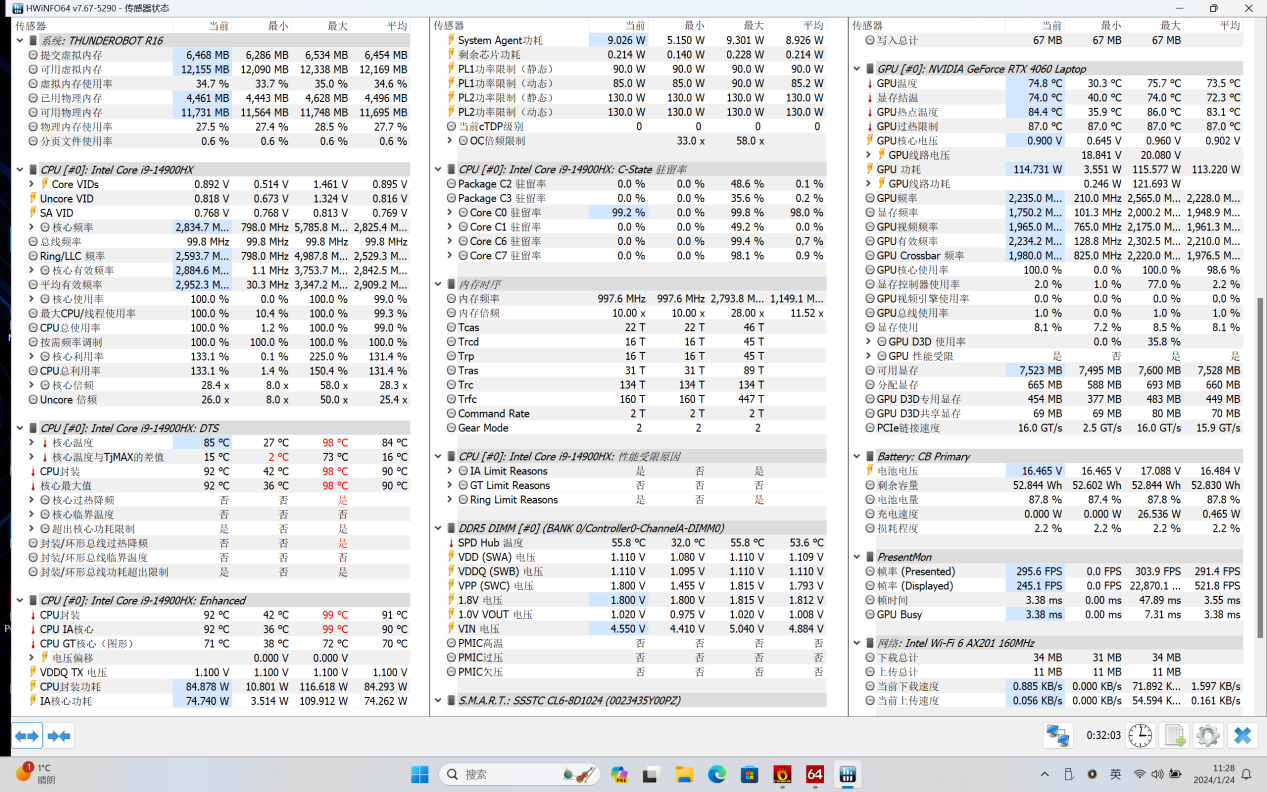Open the network remote monitoring icon
This screenshot has height=792, width=1267.
click(x=1058, y=736)
